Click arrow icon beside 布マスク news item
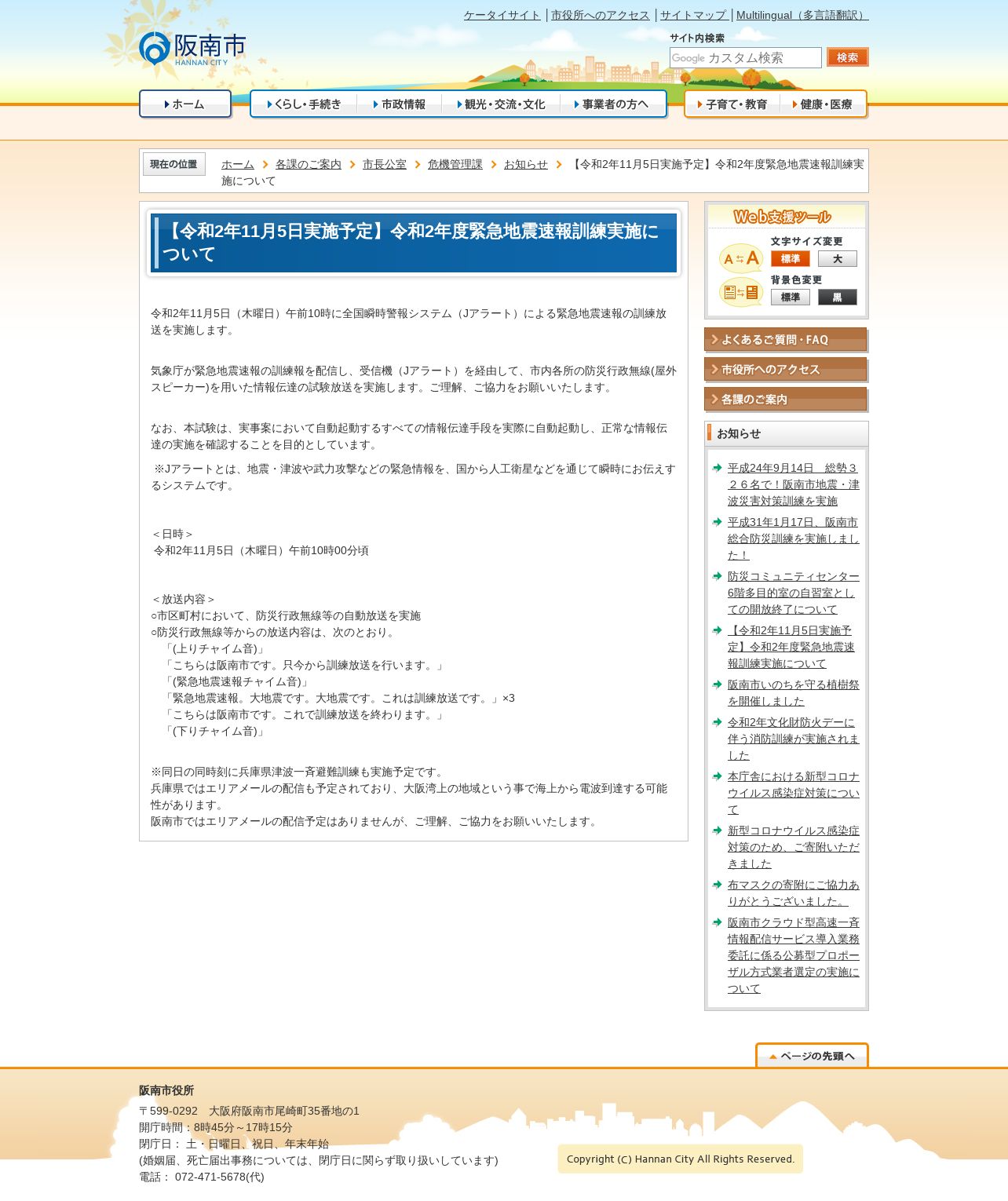Image resolution: width=1008 pixels, height=1201 pixels. [x=718, y=885]
